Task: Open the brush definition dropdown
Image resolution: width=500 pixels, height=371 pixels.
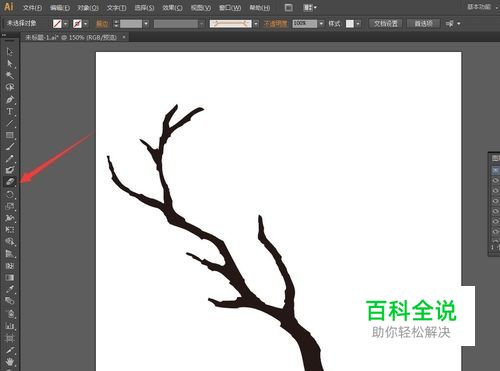Action: [x=256, y=24]
